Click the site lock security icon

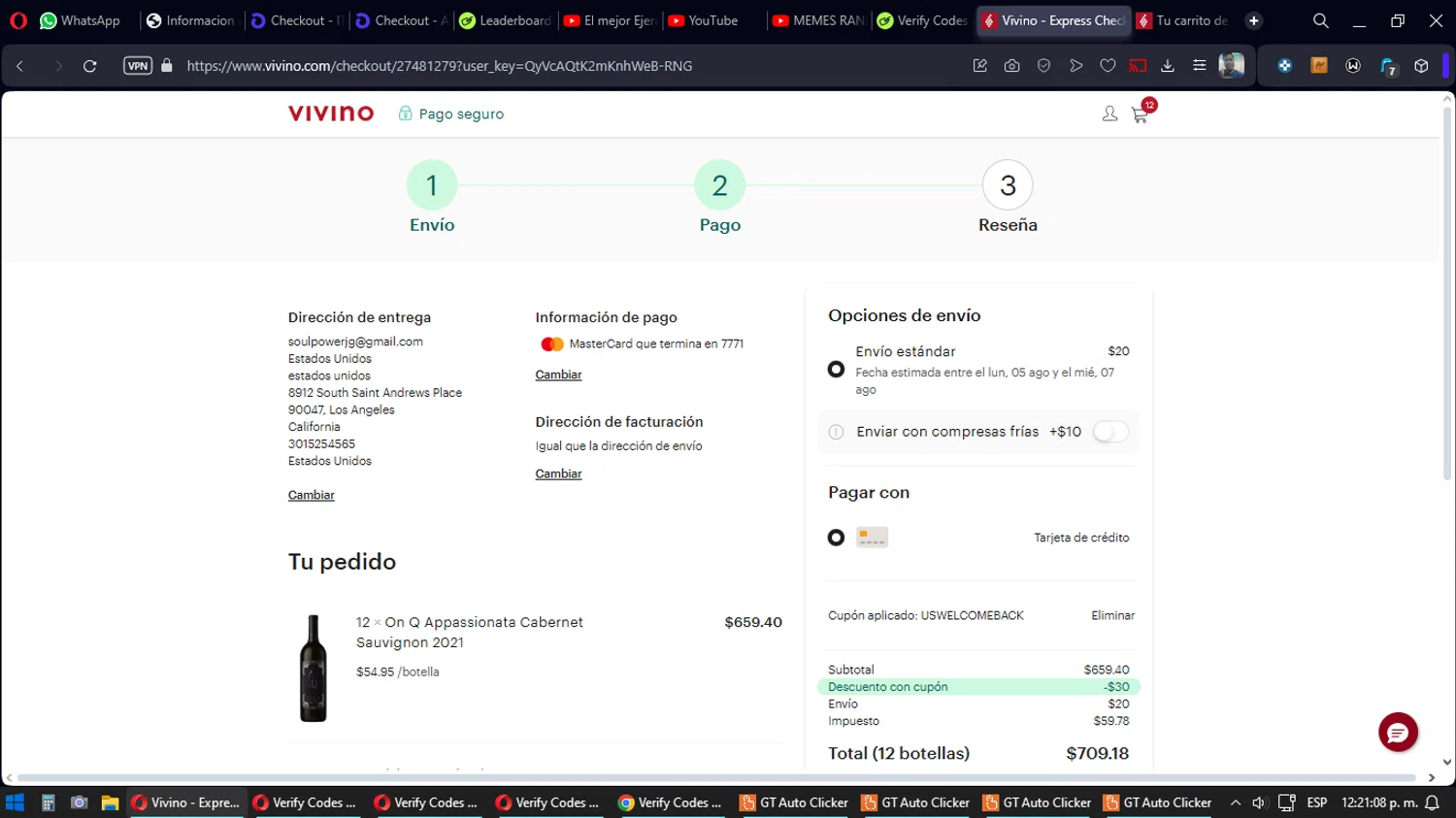point(167,66)
